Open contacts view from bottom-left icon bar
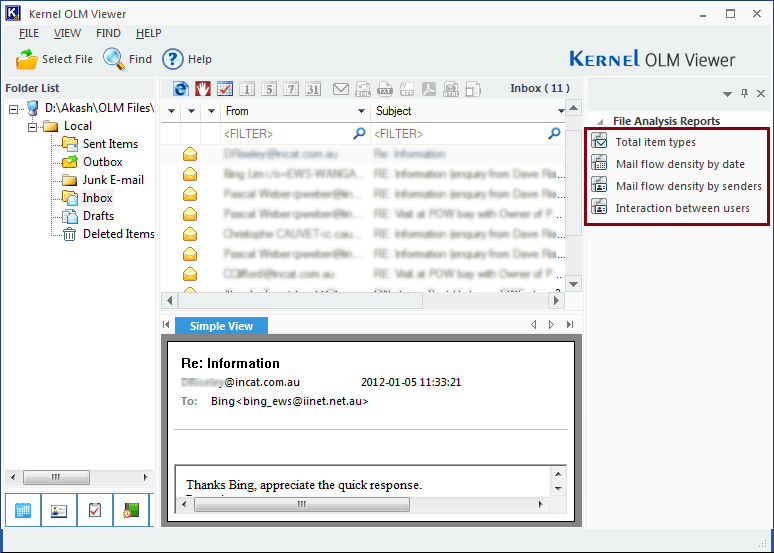 coord(59,510)
